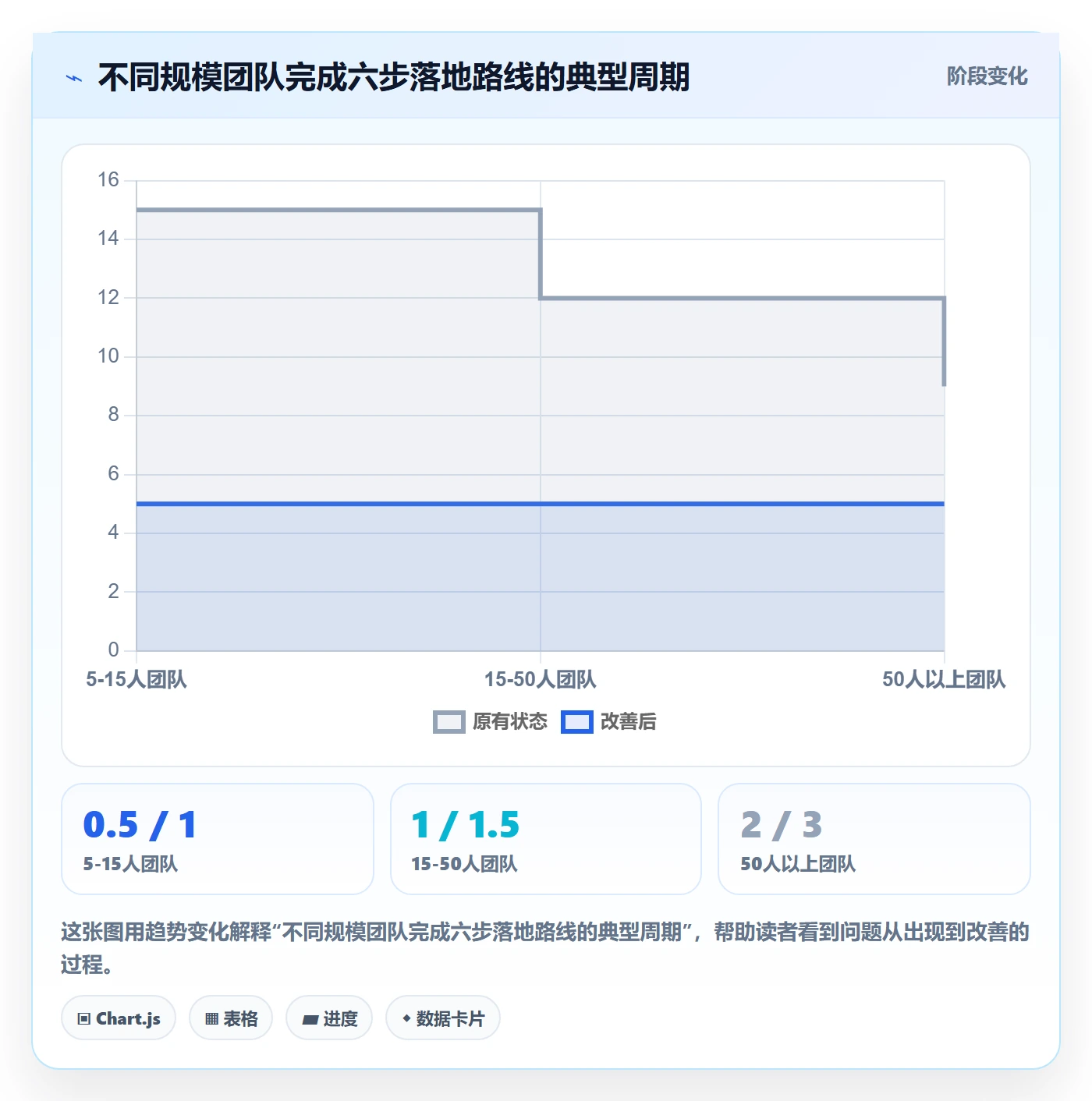Click the 15-50人团队 x-axis label
The image size is (1092, 1101).
[540, 680]
